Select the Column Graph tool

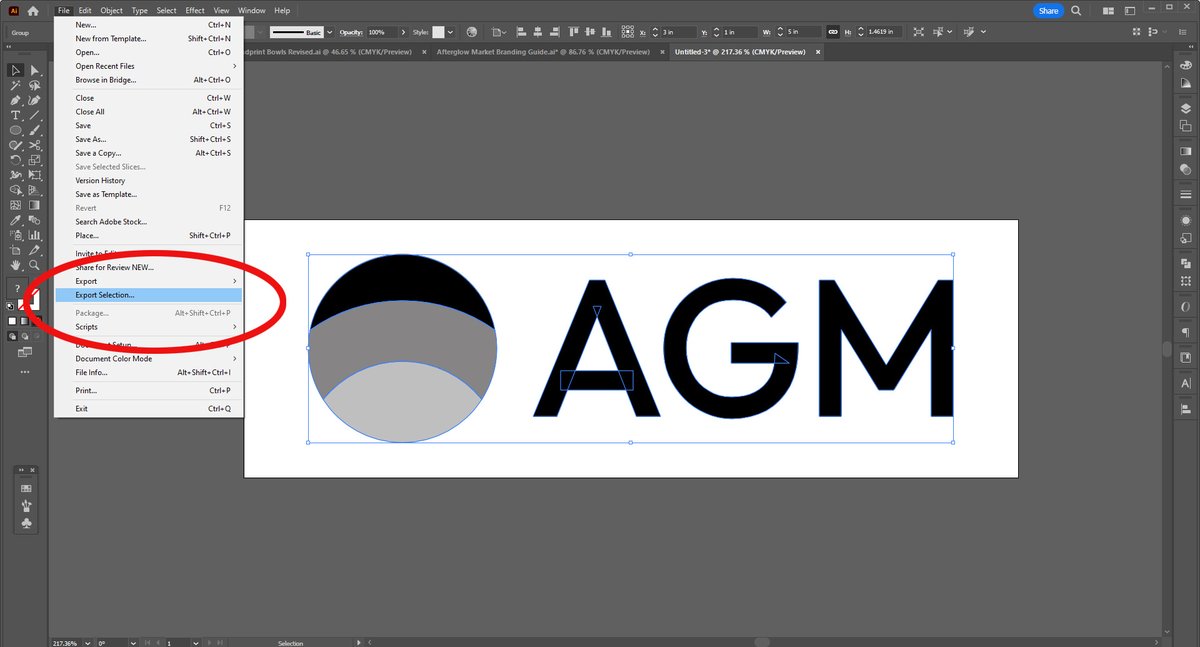click(x=34, y=235)
